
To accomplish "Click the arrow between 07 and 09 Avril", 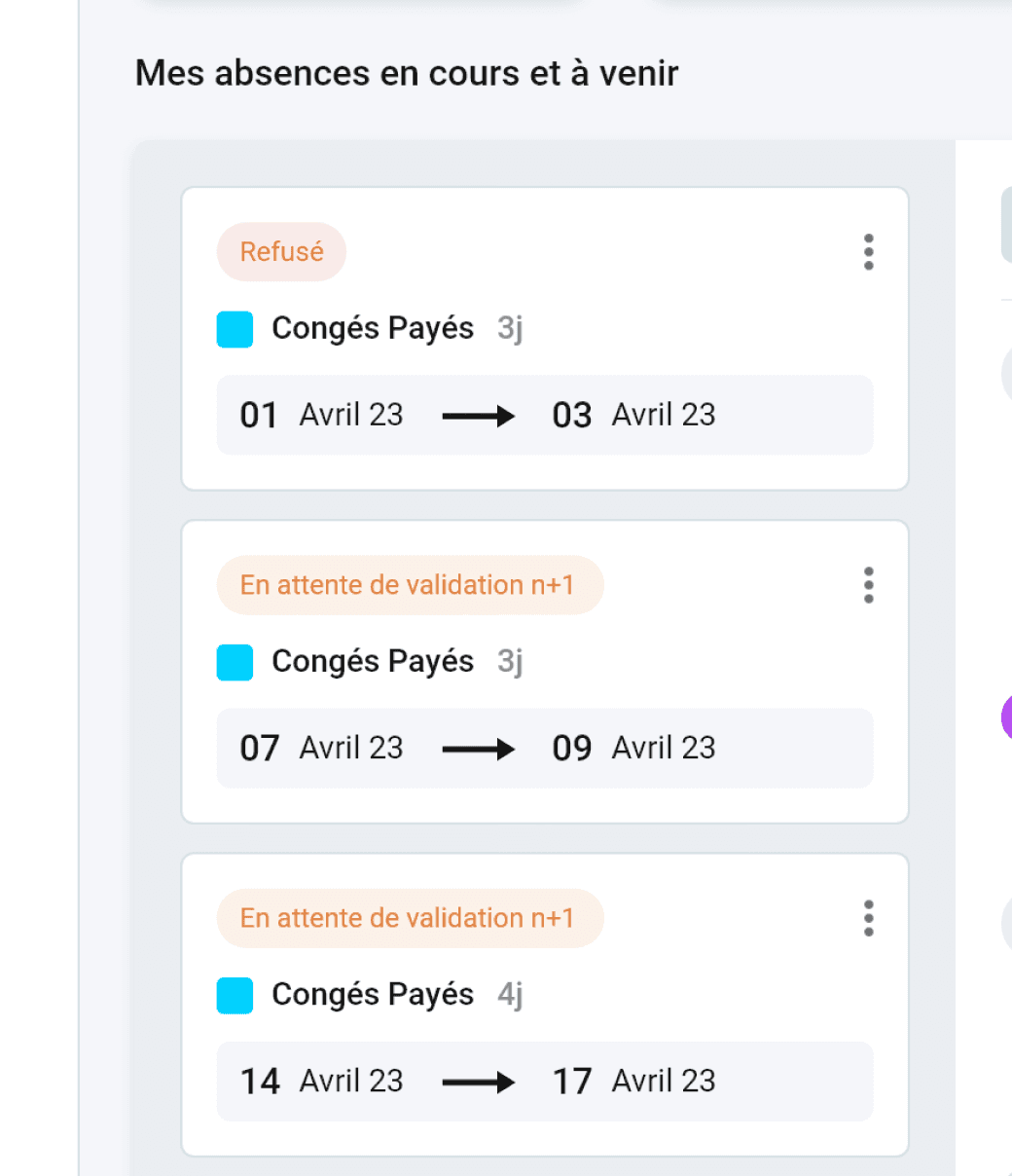I will pos(478,750).
